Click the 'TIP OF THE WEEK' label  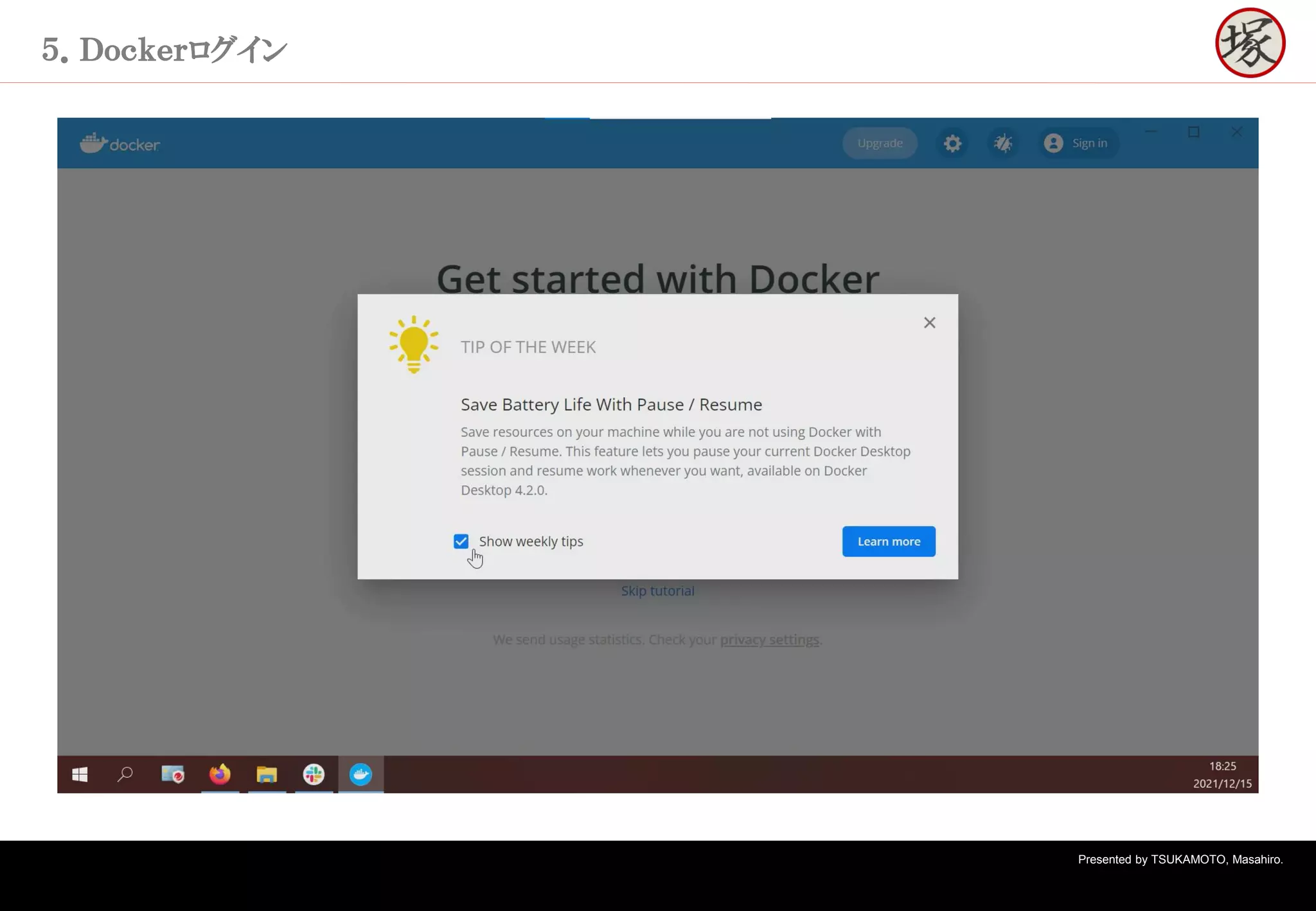click(528, 348)
